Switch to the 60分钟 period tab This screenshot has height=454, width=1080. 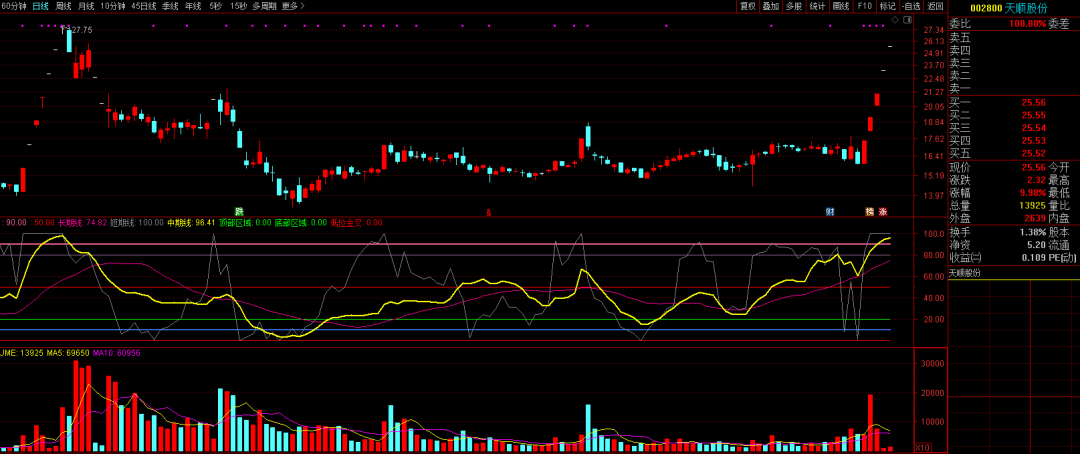14,6
